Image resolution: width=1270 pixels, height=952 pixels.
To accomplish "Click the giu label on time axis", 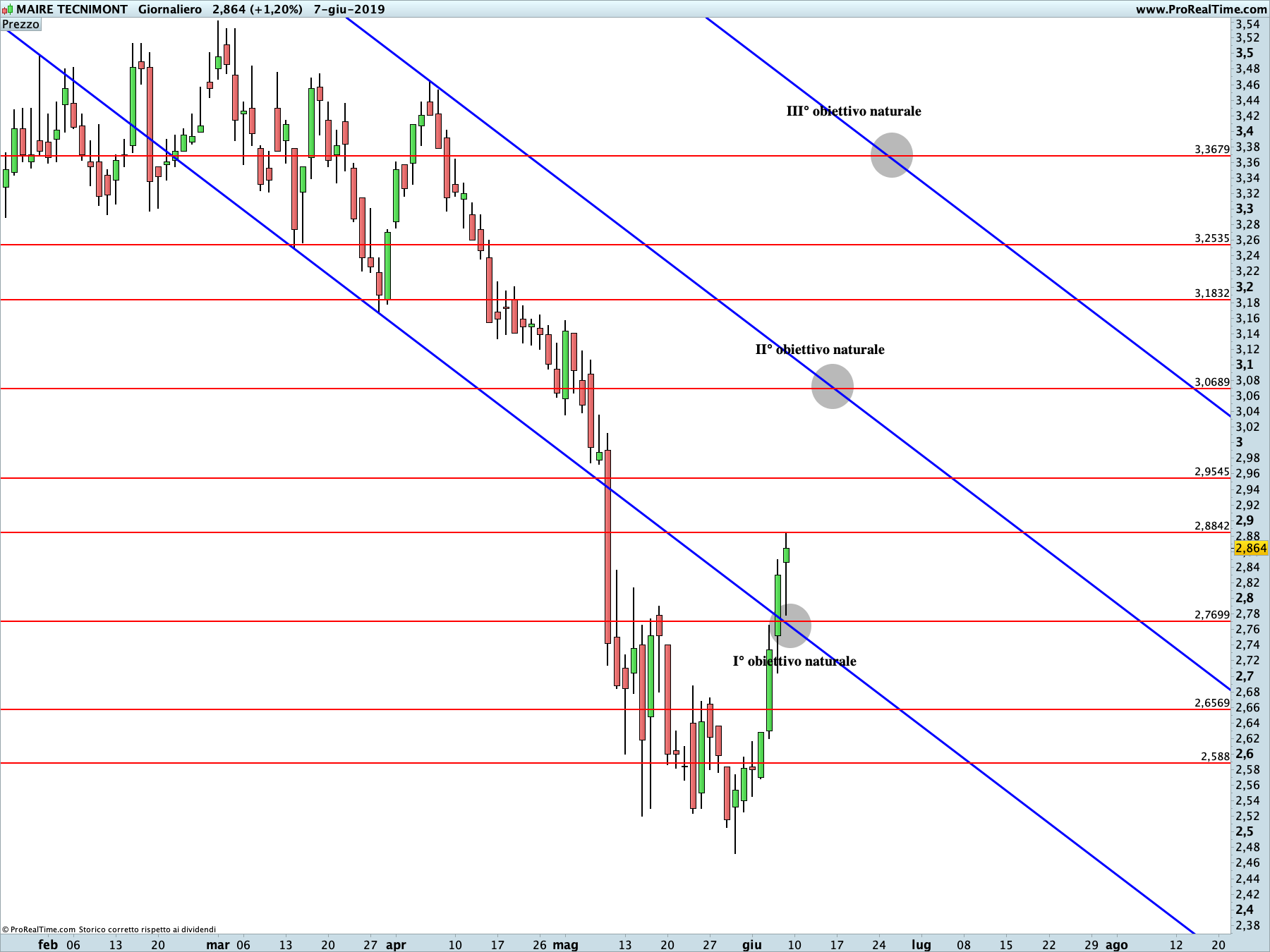I will tap(752, 944).
